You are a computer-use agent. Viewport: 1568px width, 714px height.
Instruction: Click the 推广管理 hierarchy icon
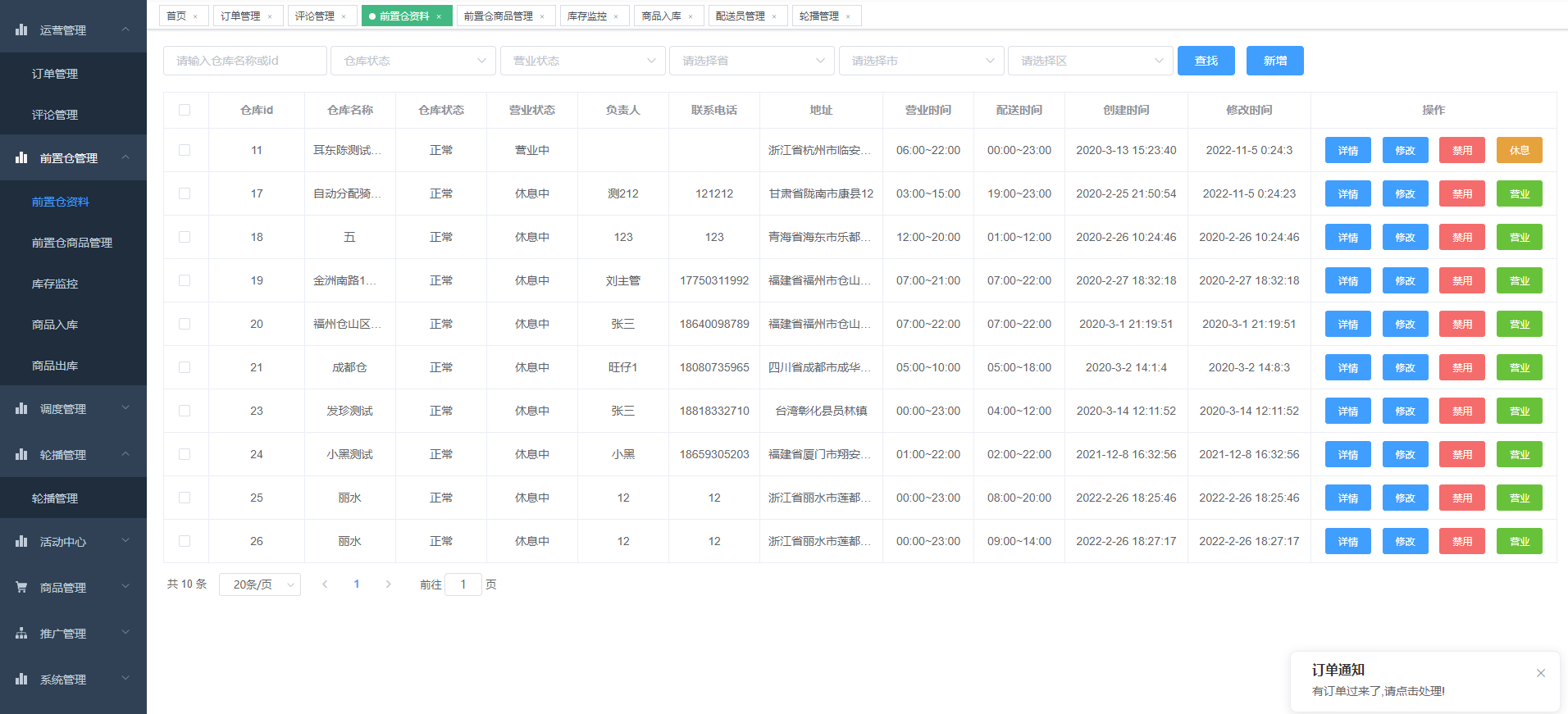pyautogui.click(x=21, y=633)
